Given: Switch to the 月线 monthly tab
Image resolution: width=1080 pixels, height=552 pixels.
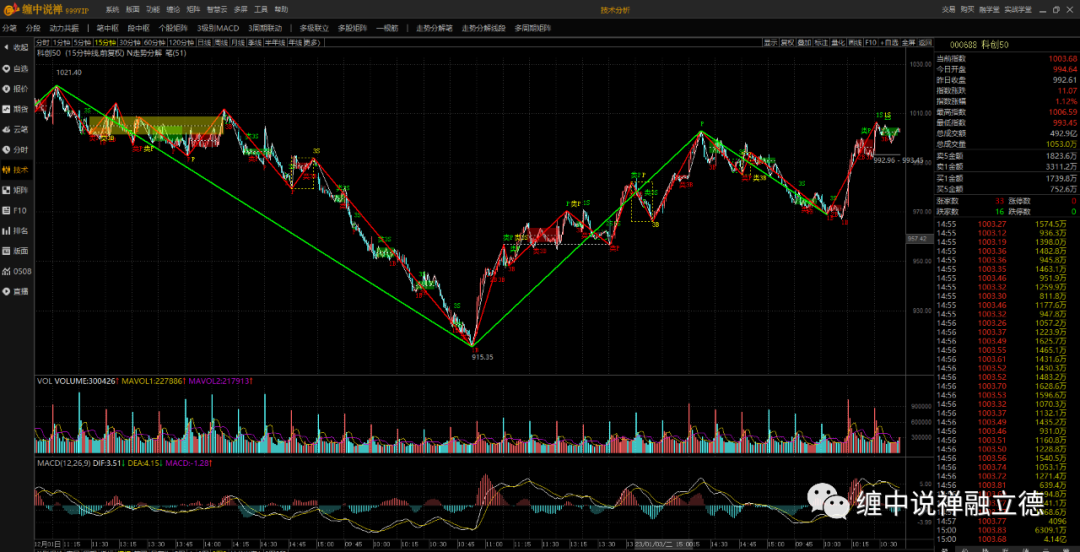Looking at the screenshot, I should point(238,42).
